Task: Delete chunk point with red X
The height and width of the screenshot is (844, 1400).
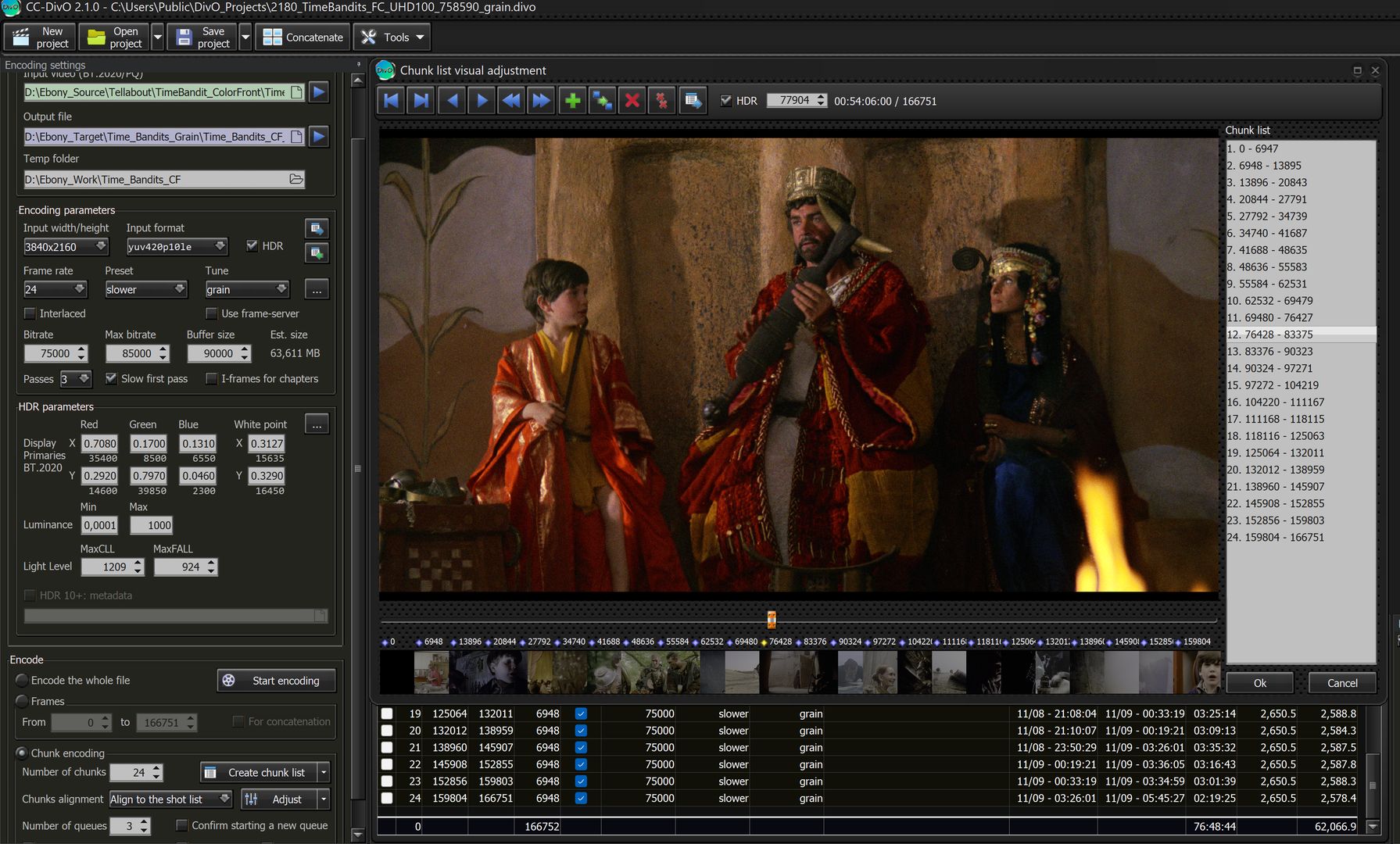Action: click(632, 101)
